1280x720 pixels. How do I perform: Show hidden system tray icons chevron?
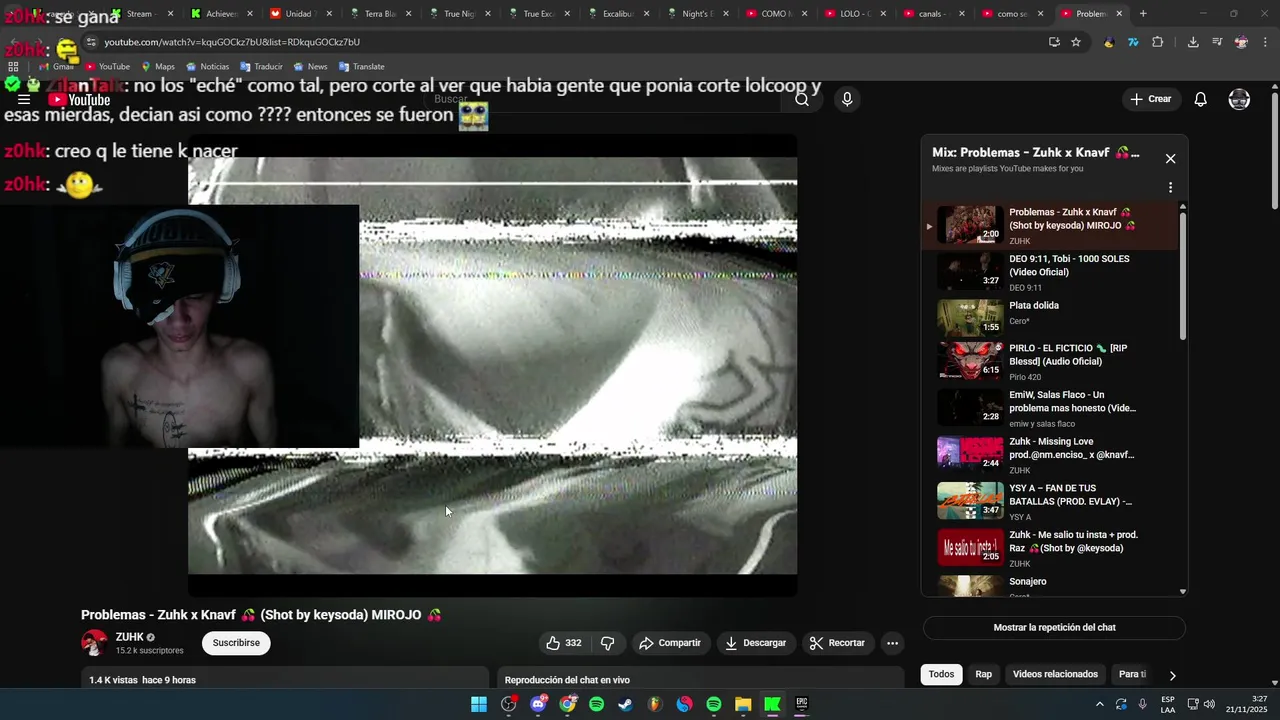pyautogui.click(x=1100, y=704)
